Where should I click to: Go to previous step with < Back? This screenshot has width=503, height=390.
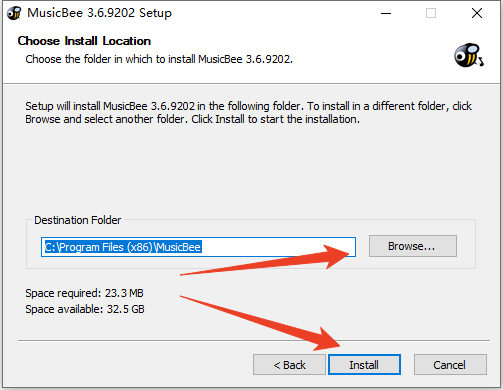pyautogui.click(x=289, y=365)
